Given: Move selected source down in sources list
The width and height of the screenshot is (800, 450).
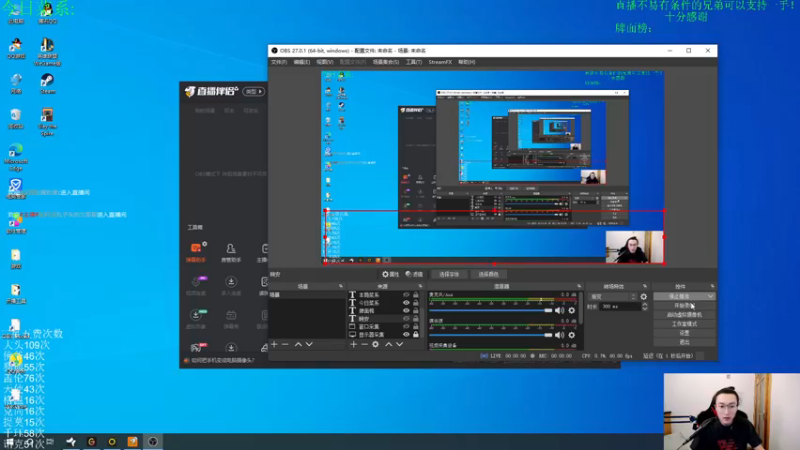Looking at the screenshot, I should (x=399, y=344).
